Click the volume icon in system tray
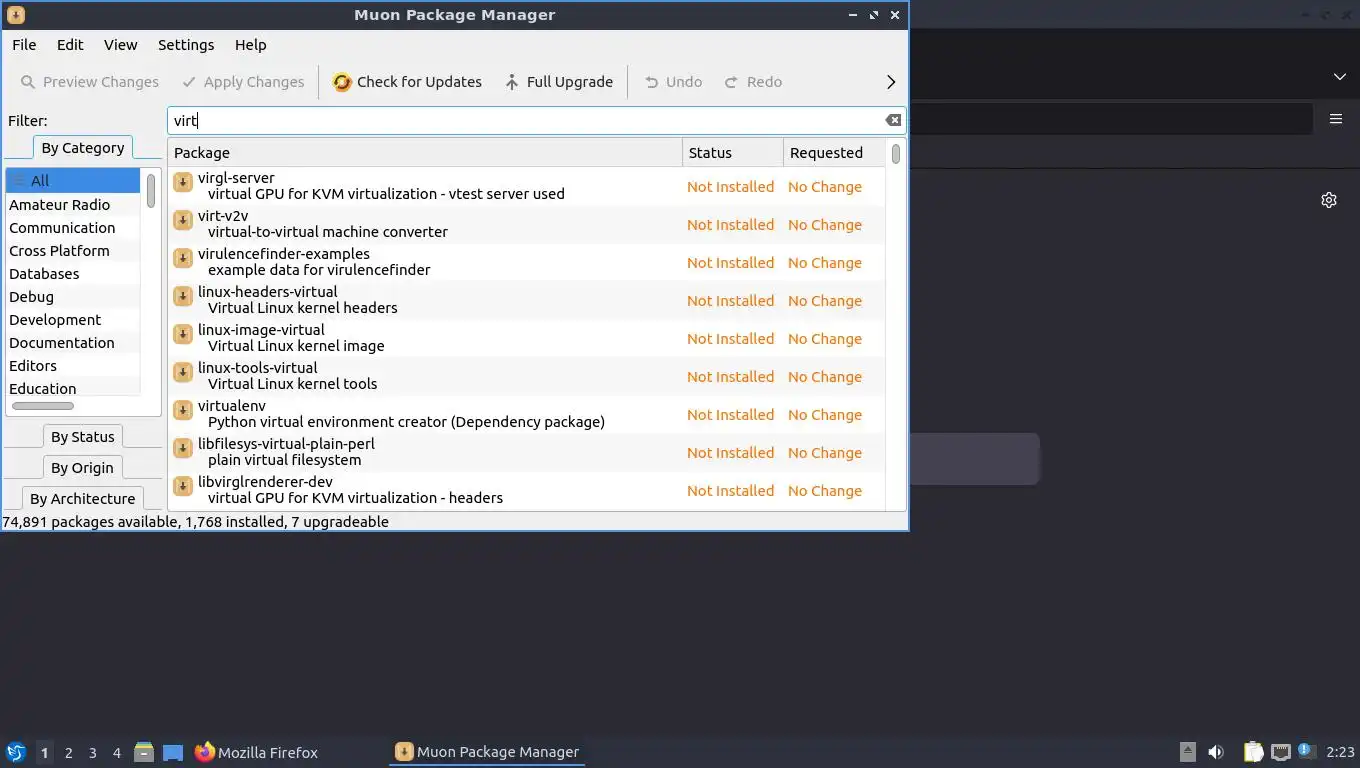This screenshot has width=1360, height=768. (x=1216, y=752)
